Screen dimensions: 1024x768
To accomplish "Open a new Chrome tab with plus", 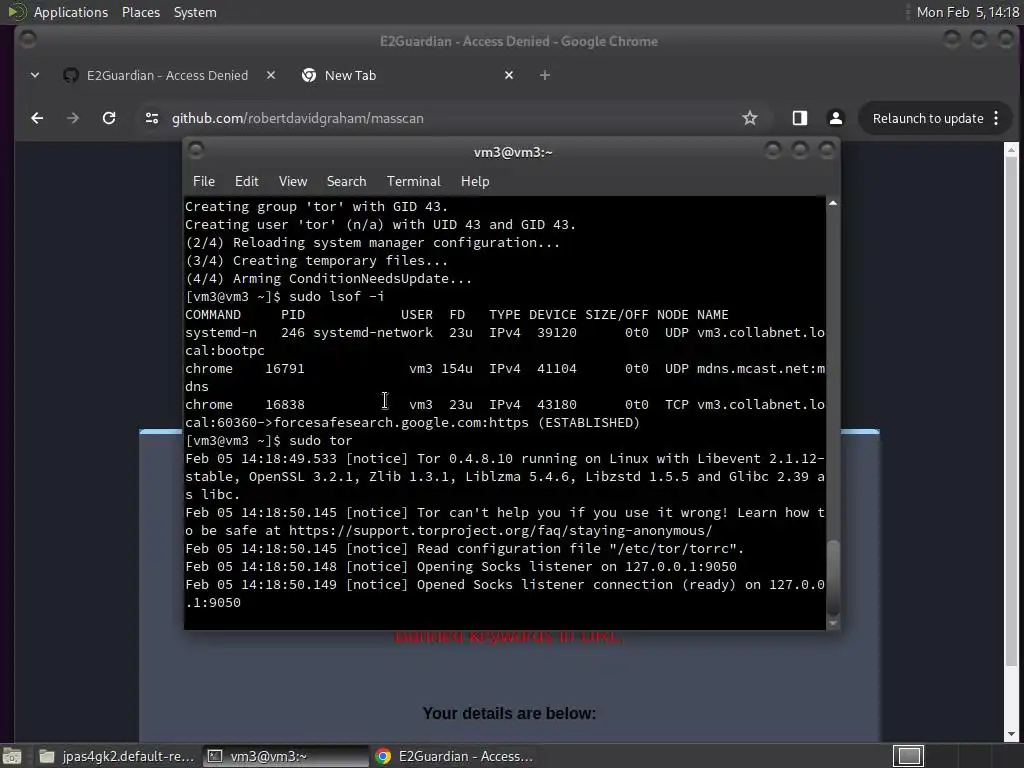I will click(545, 75).
